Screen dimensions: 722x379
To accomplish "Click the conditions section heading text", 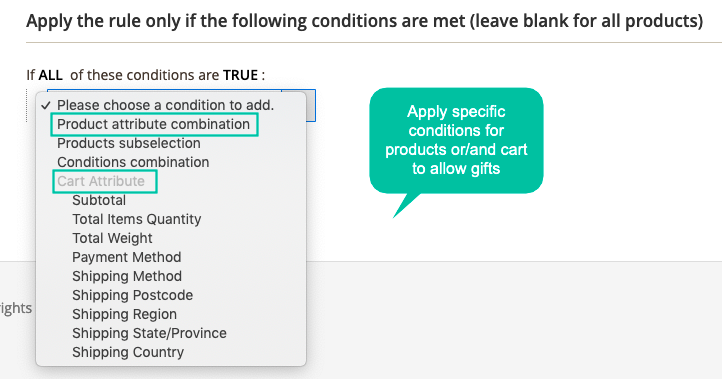I will (365, 21).
